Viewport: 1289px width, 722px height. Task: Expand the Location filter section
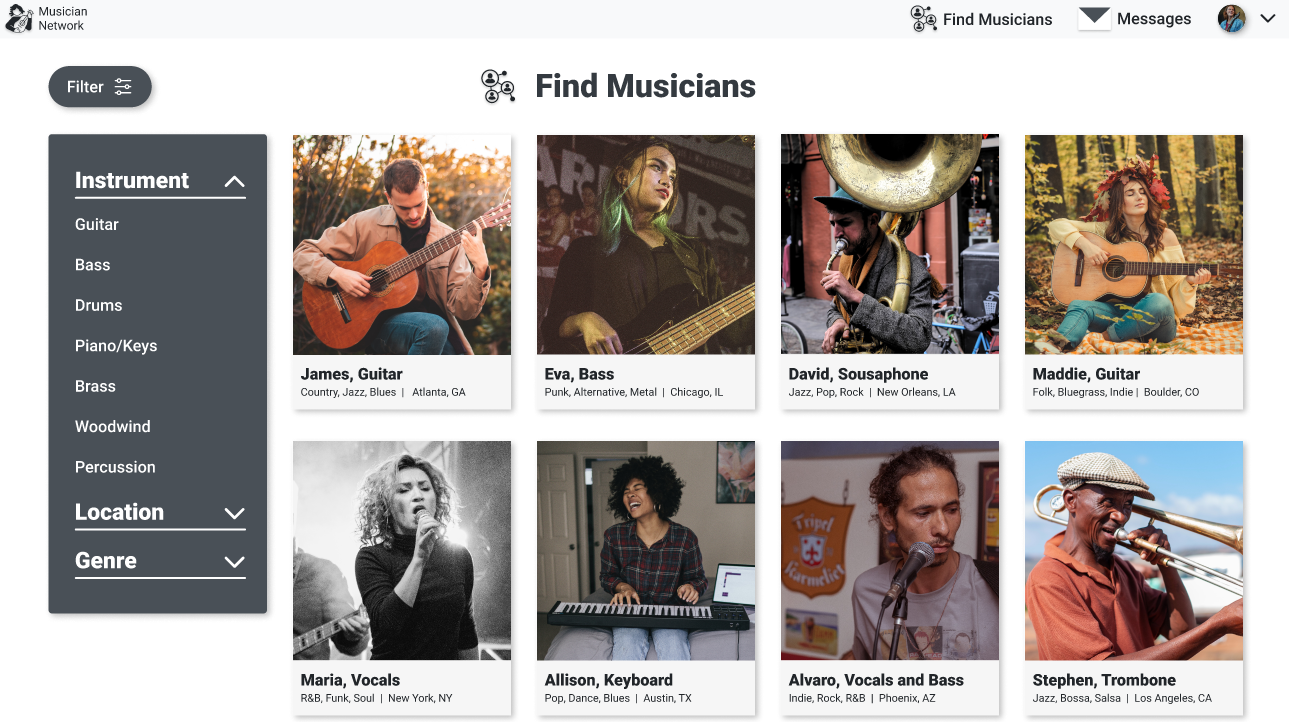[x=234, y=513]
